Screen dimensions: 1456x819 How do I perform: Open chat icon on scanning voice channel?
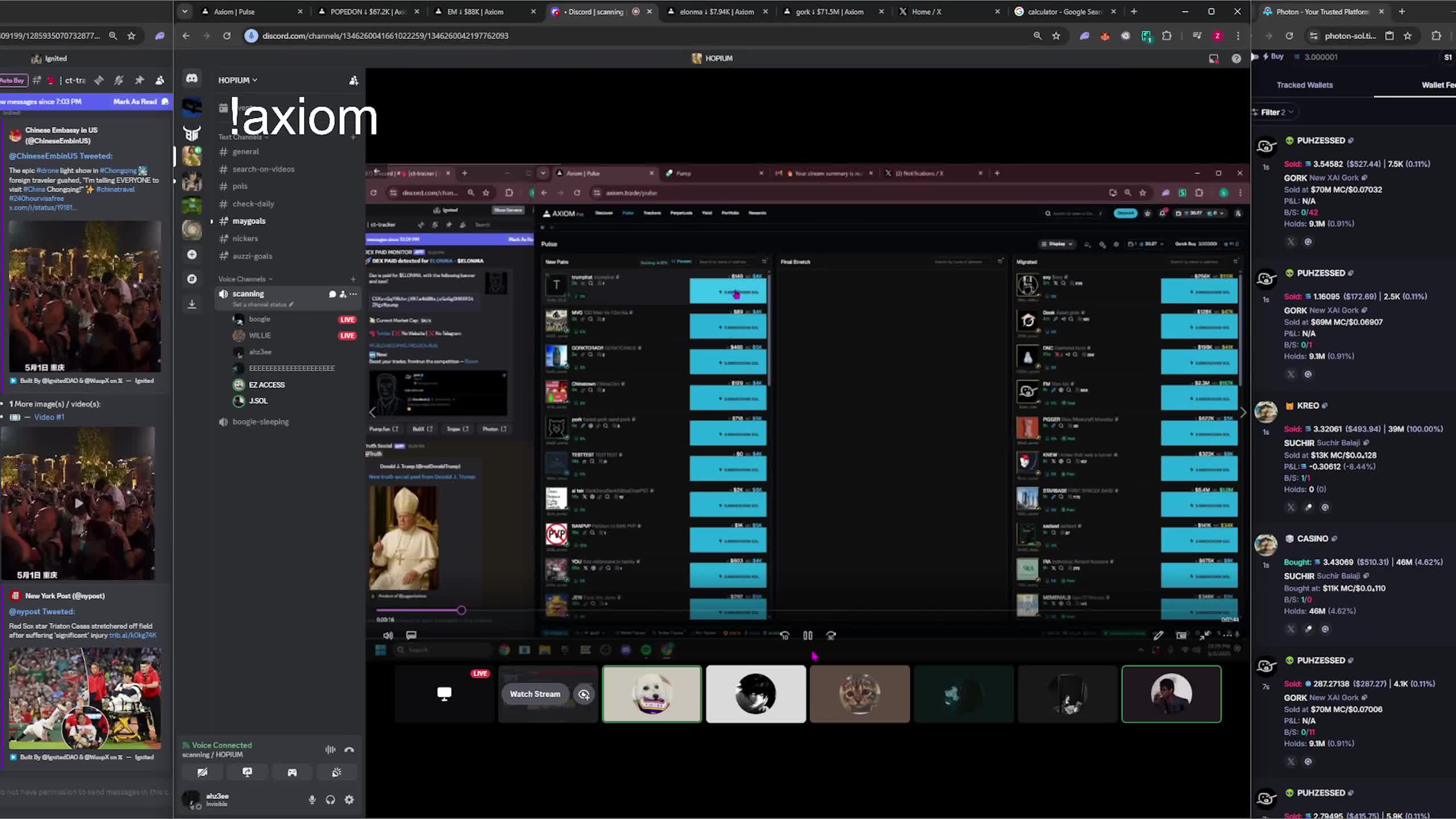[x=332, y=294]
